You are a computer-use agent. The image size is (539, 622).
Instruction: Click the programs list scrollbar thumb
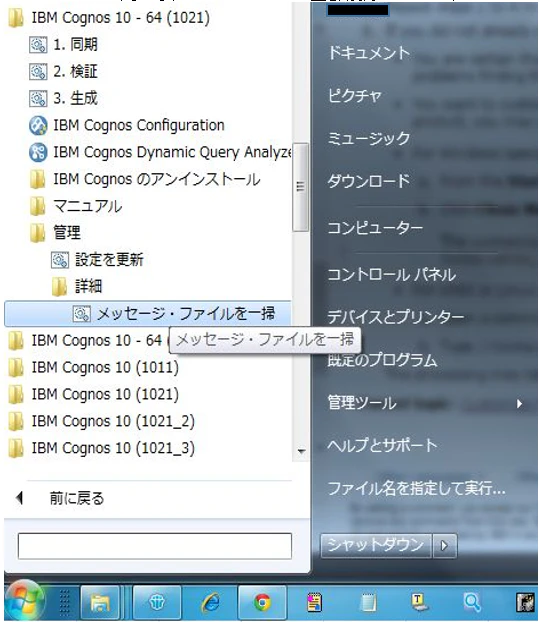(300, 187)
